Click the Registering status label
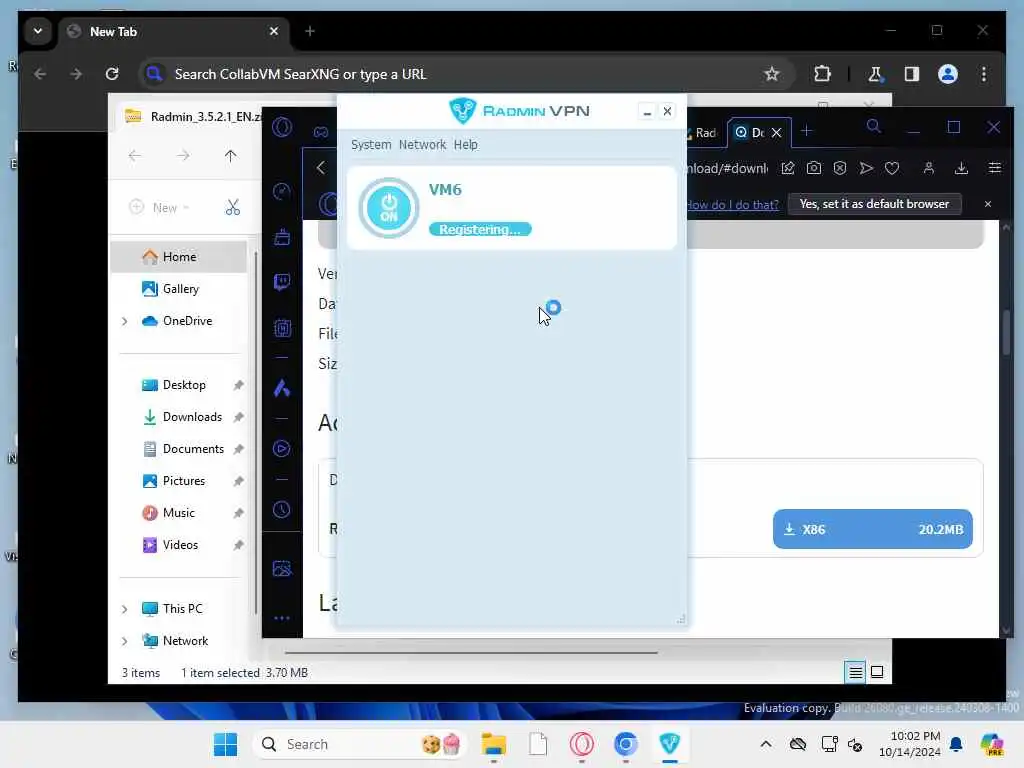This screenshot has height=768, width=1024. (x=480, y=229)
